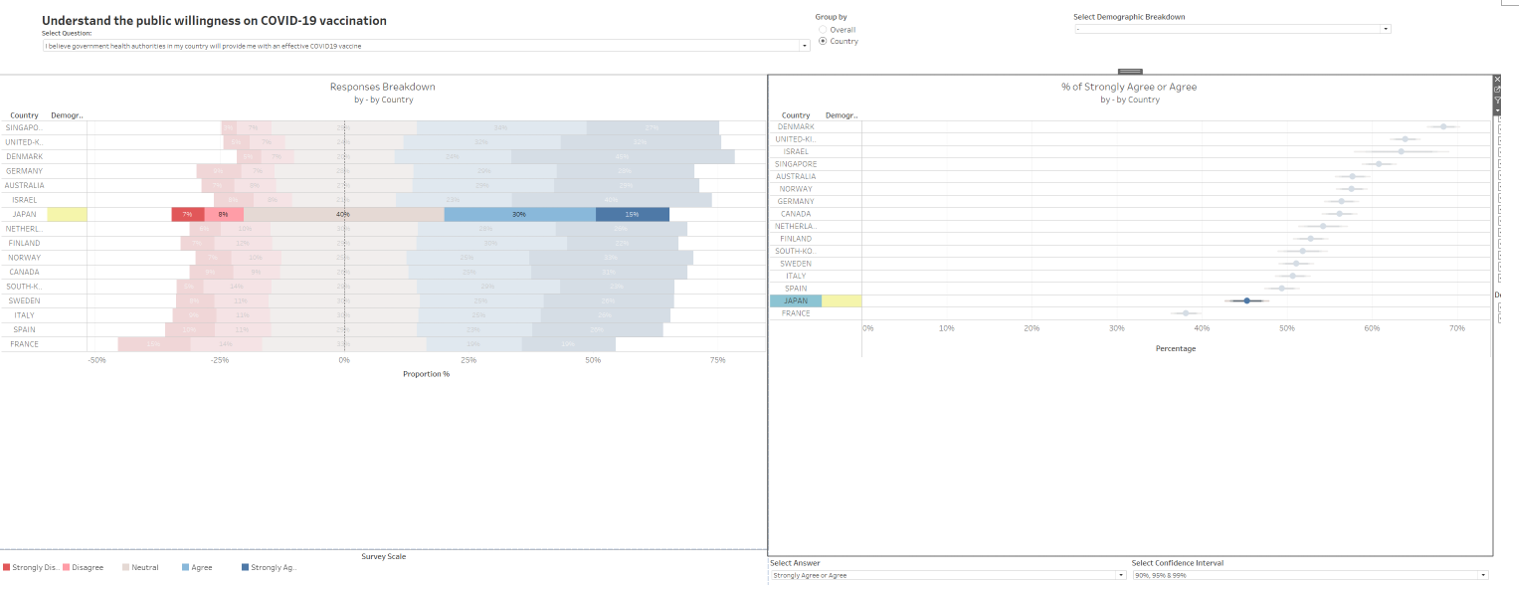Click the Strongly Disagree legend swatch

(x=7, y=567)
